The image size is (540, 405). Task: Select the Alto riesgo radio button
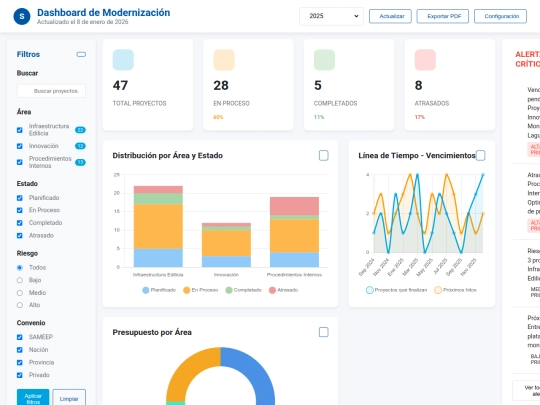click(x=20, y=305)
